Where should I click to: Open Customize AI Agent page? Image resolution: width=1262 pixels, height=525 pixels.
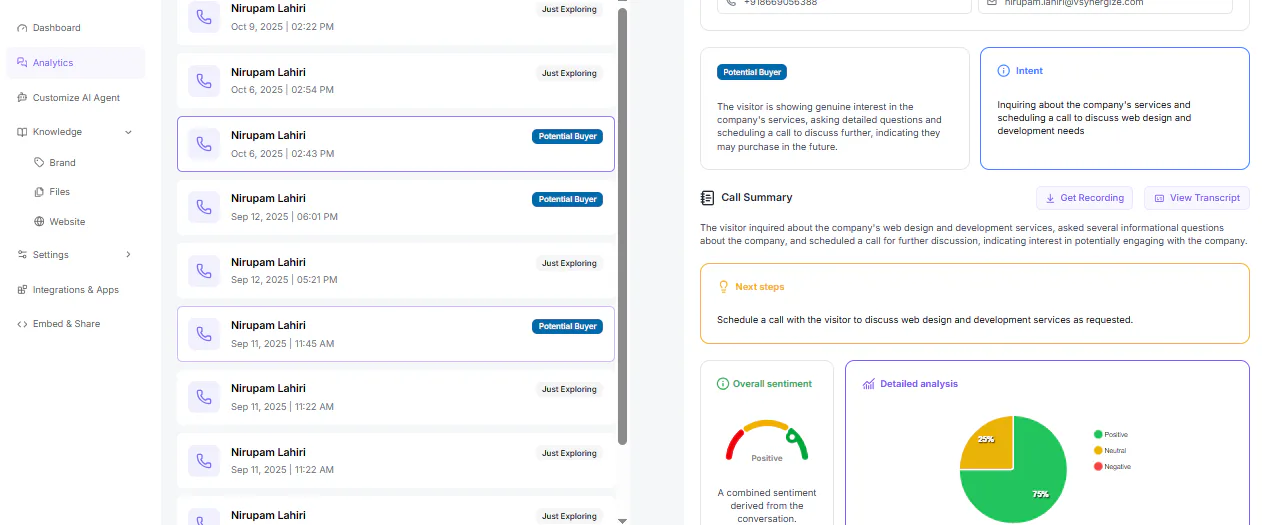coord(75,98)
